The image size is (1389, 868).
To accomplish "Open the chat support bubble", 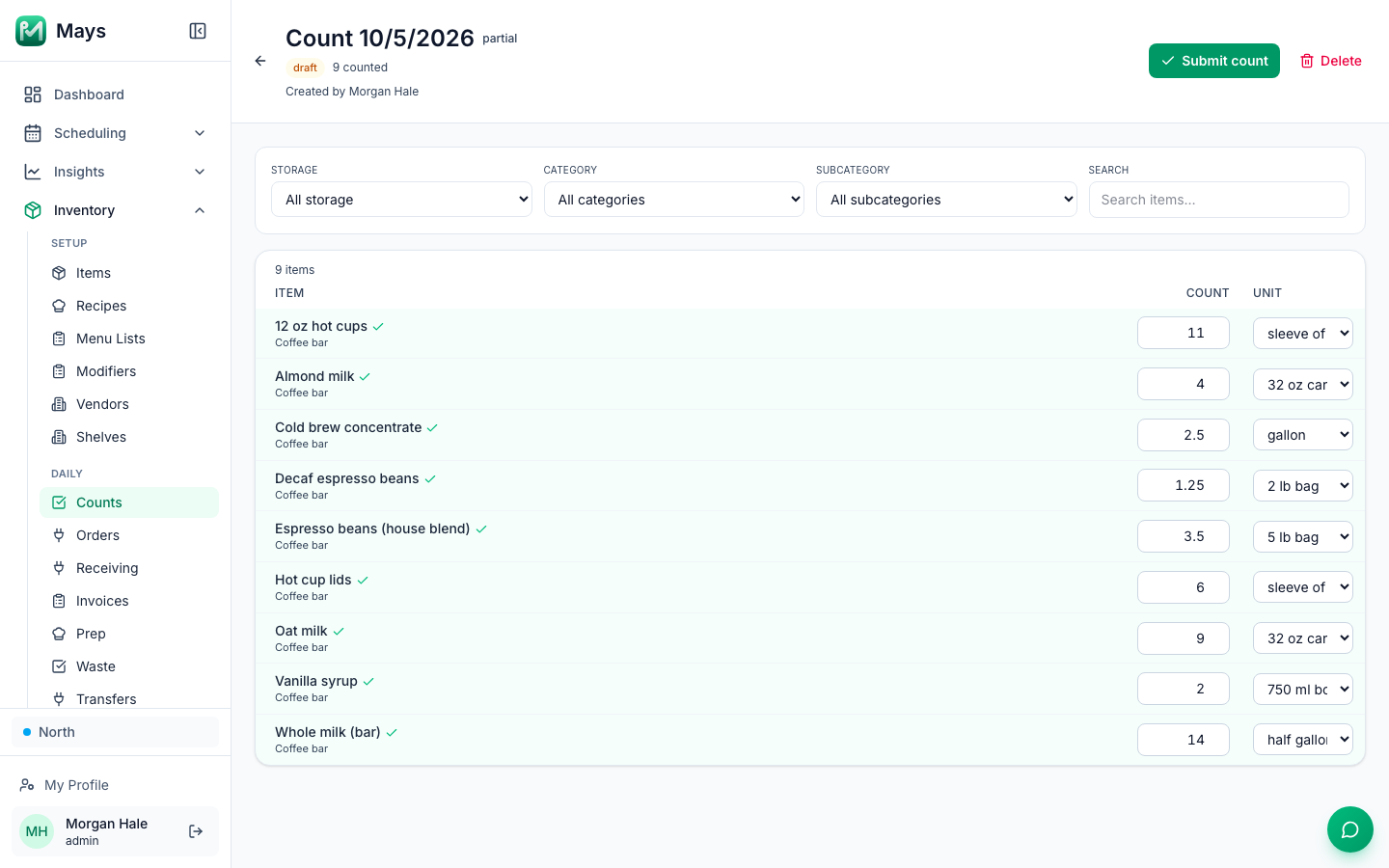I will click(x=1350, y=829).
